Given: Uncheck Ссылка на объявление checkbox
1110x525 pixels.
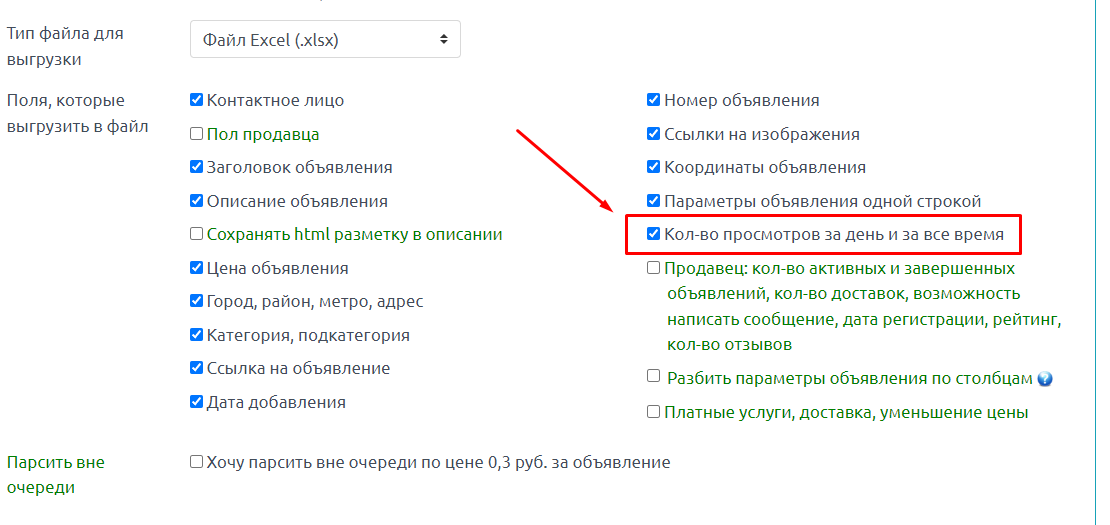Looking at the screenshot, I should pos(197,368).
